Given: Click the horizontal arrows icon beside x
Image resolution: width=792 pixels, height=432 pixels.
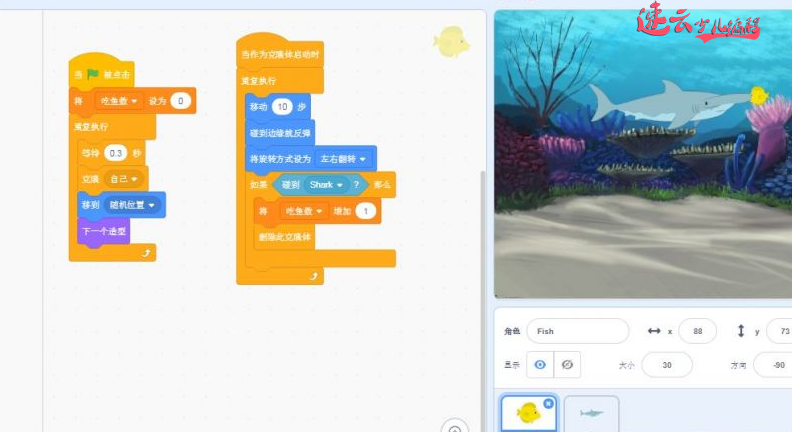Looking at the screenshot, I should click(x=654, y=331).
